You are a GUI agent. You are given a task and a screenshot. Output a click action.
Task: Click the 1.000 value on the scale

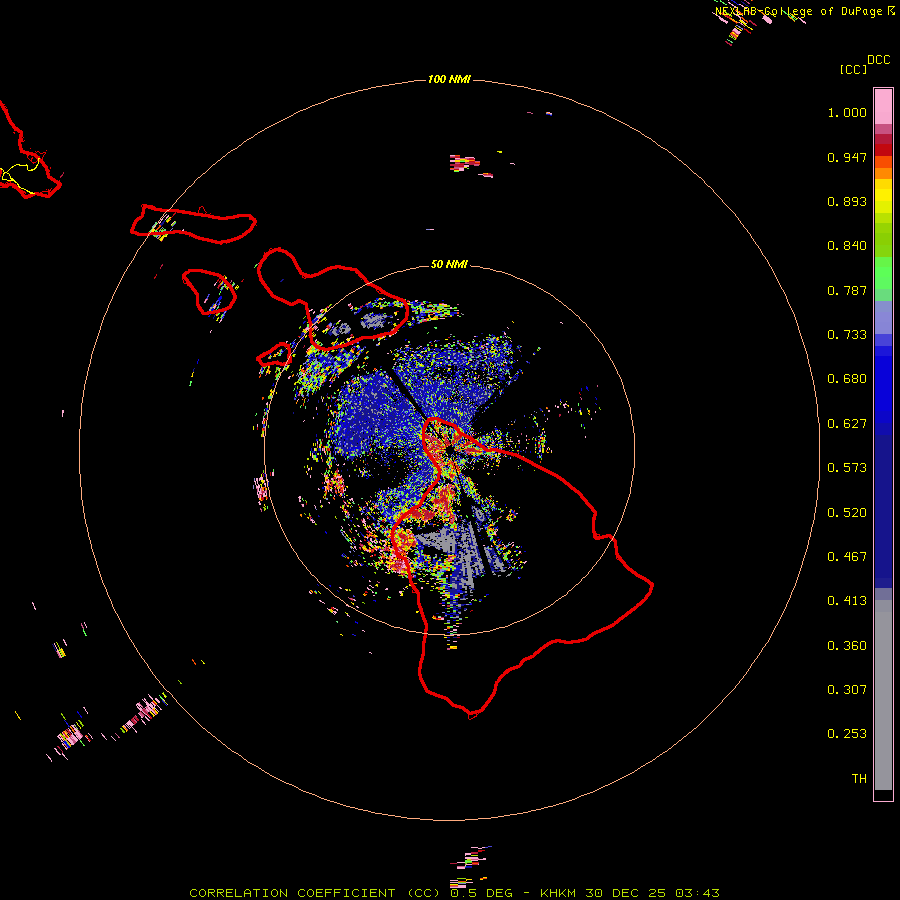[847, 112]
